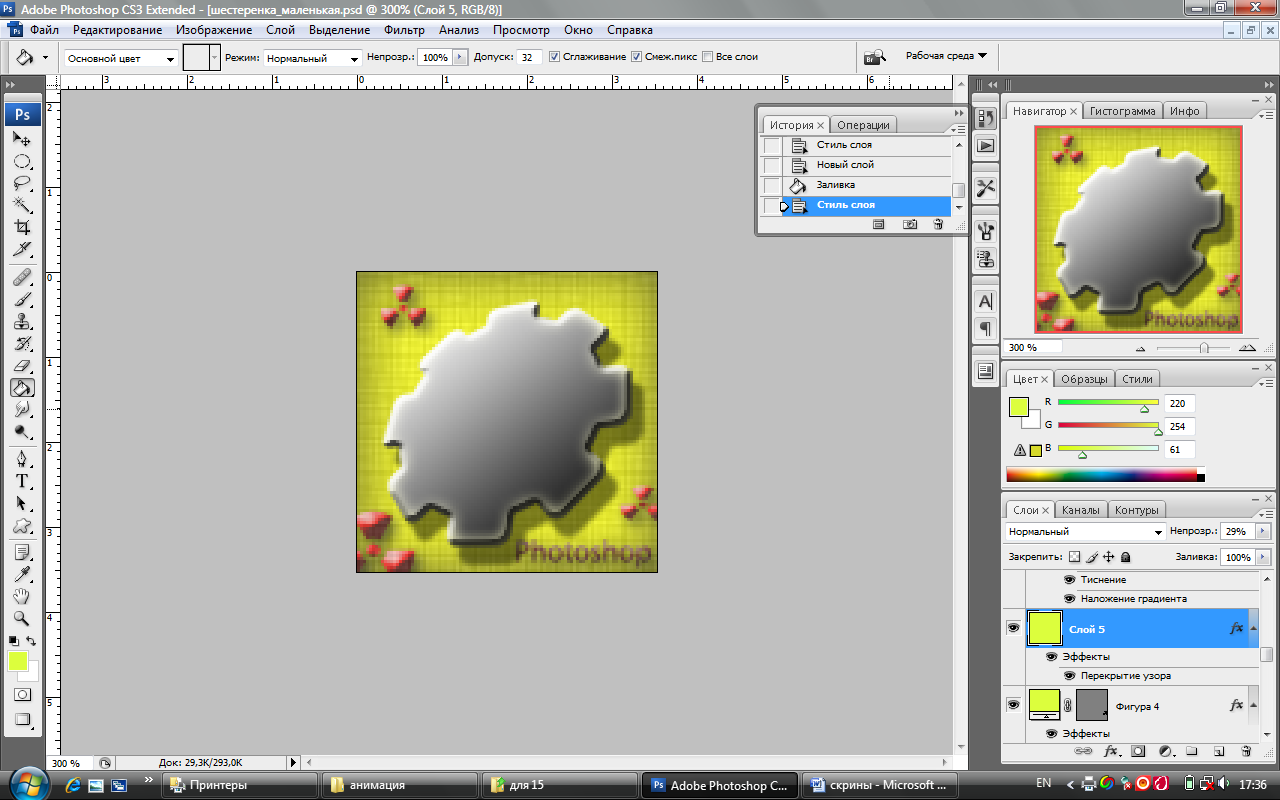
Task: Create new group in Layers panel
Action: [x=1192, y=750]
